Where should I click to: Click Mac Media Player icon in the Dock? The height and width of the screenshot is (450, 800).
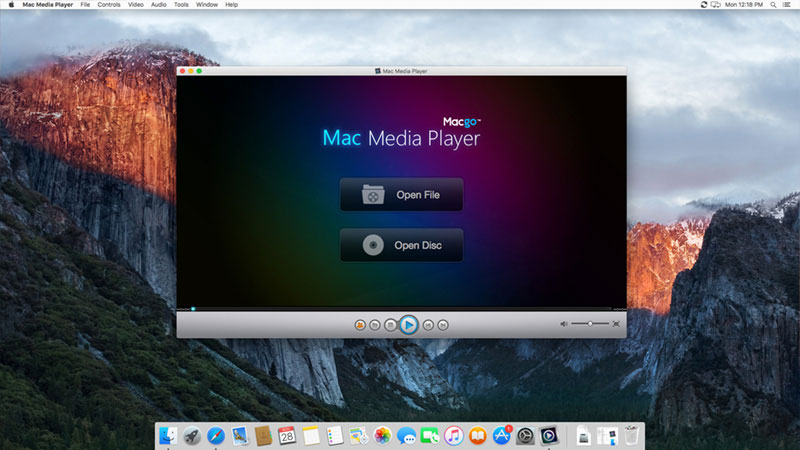click(549, 436)
